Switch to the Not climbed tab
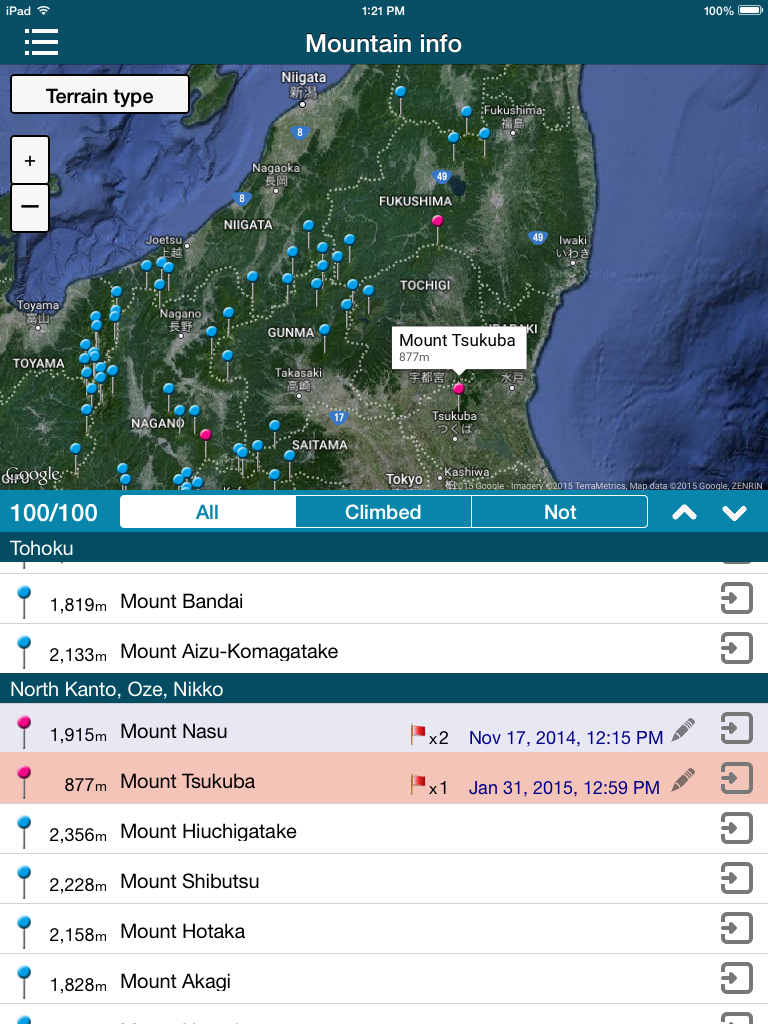Image resolution: width=768 pixels, height=1024 pixels. pos(560,512)
